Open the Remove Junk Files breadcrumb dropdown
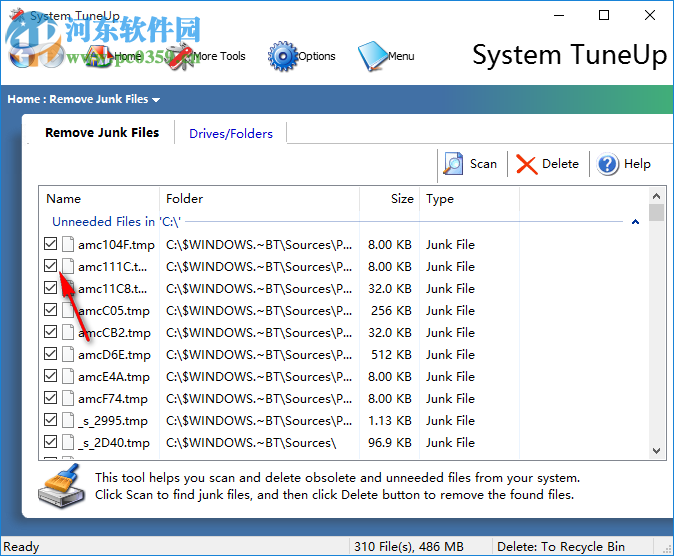The width and height of the screenshot is (674, 556). 156,100
